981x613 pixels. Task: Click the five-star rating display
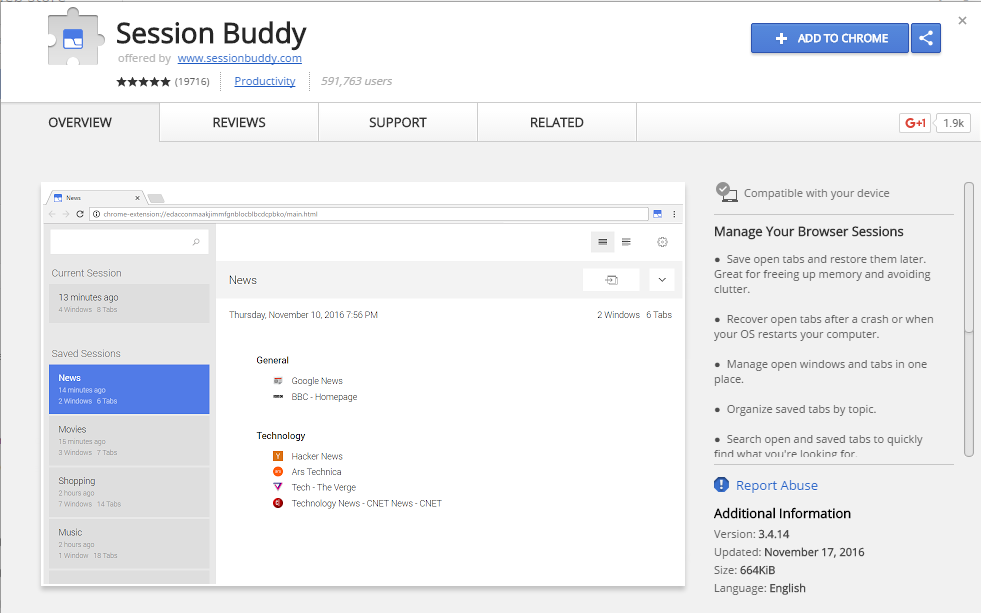pyautogui.click(x=143, y=81)
